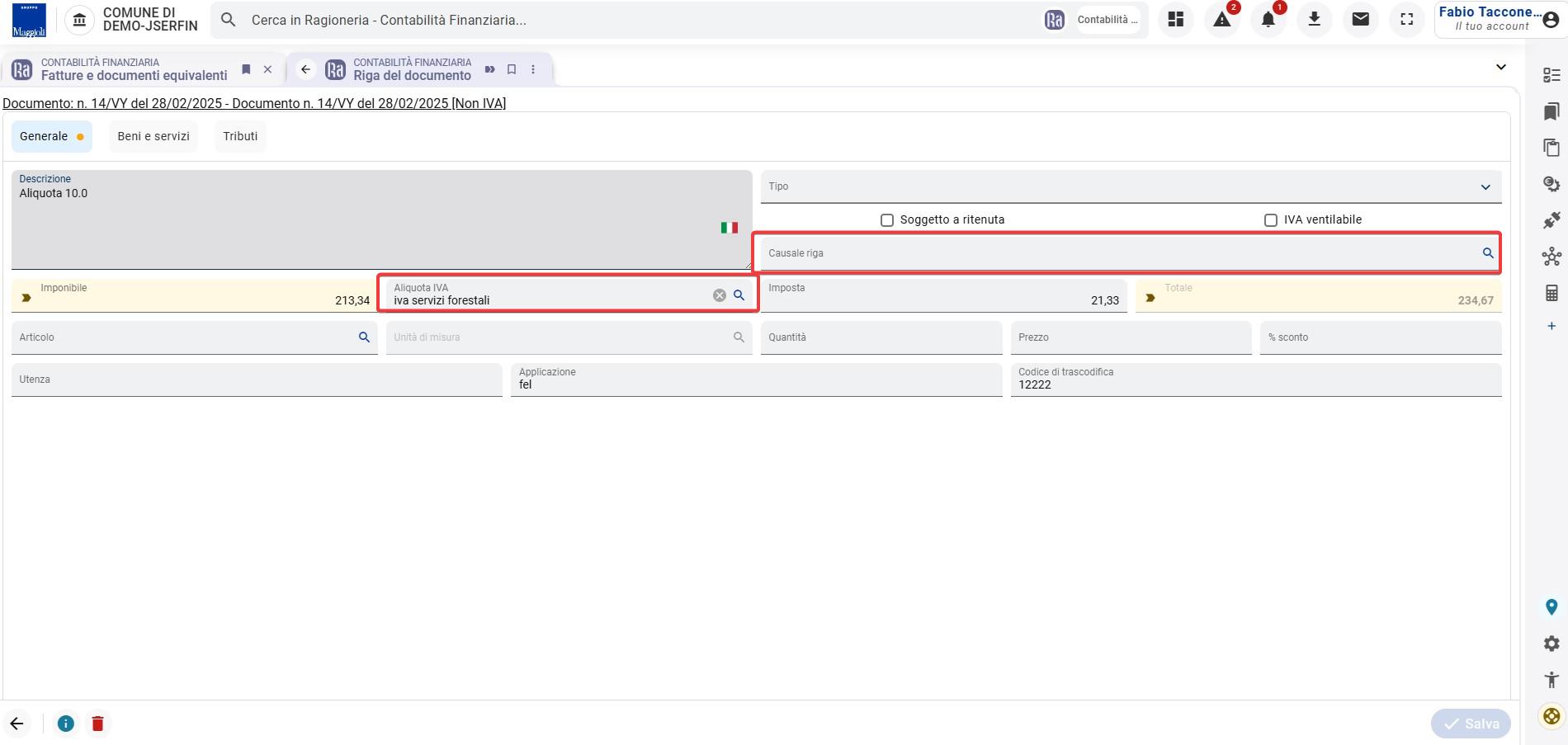Switch to Beni e servizi tab

click(153, 136)
